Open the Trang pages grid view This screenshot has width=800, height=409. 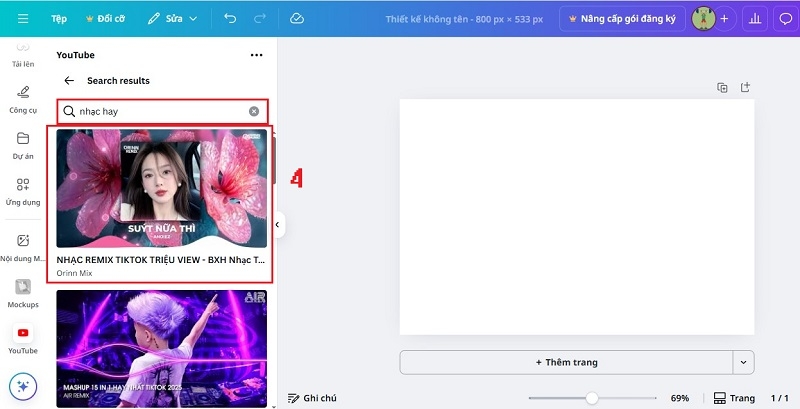(734, 398)
